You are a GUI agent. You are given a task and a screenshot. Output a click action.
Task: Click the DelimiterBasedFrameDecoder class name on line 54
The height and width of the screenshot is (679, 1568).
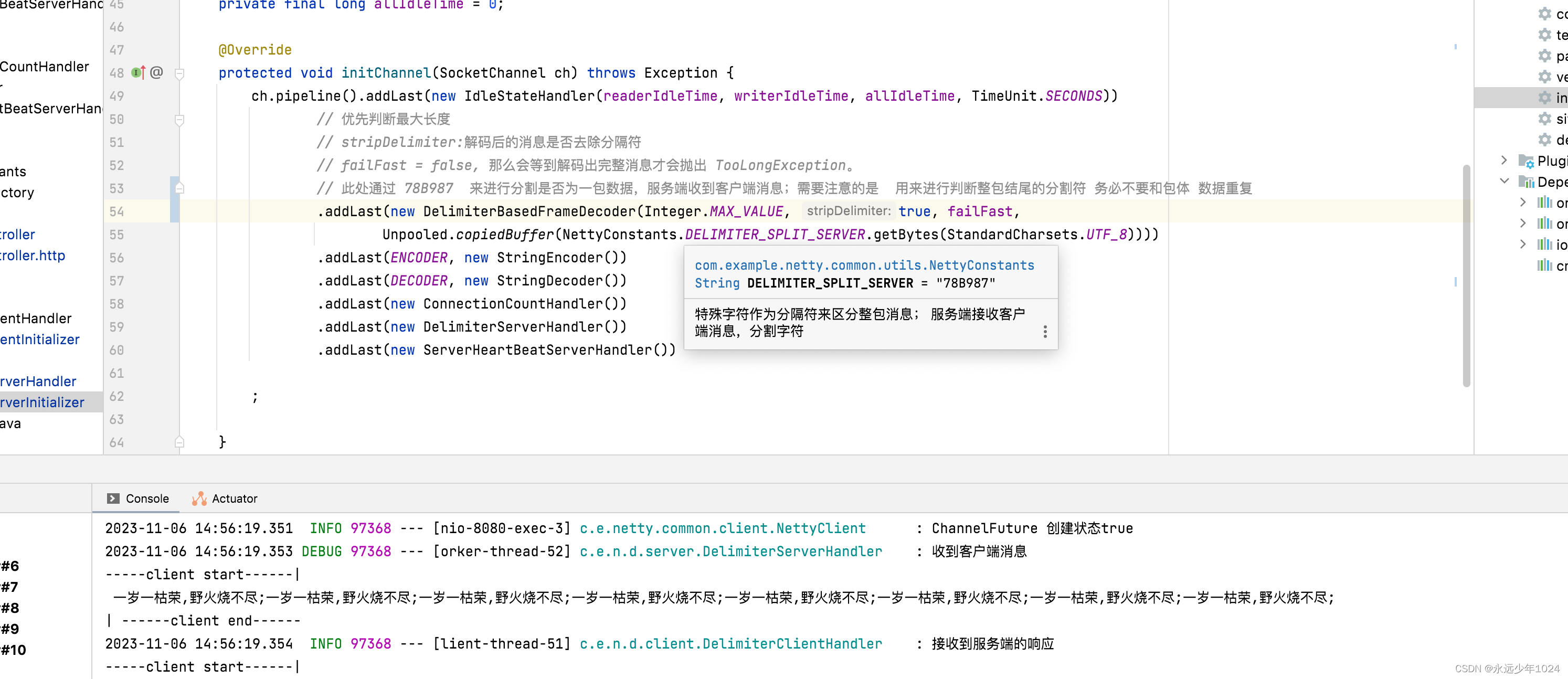coord(529,211)
